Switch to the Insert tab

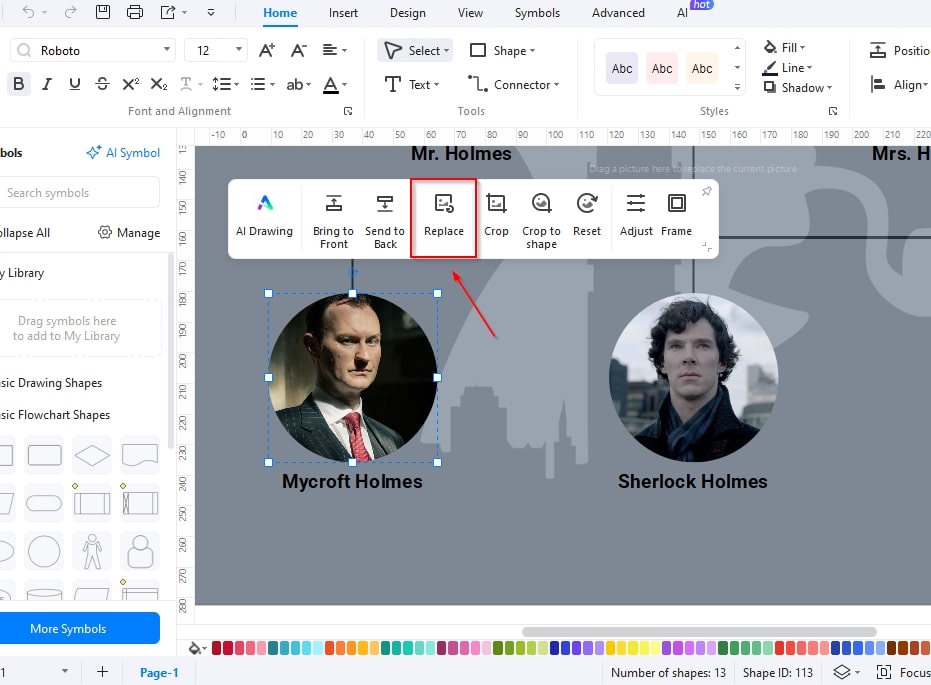click(x=343, y=12)
